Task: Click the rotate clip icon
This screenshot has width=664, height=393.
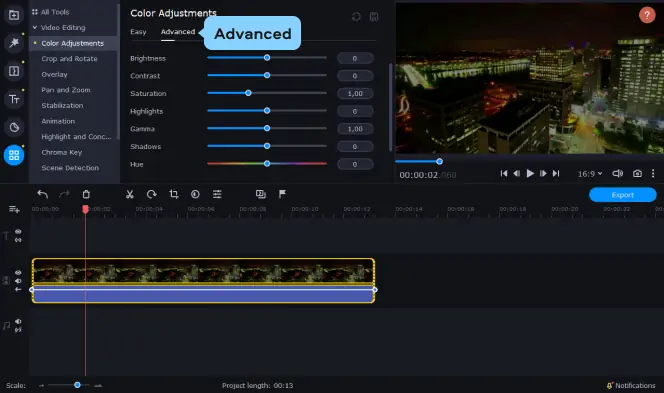Action: (152, 194)
